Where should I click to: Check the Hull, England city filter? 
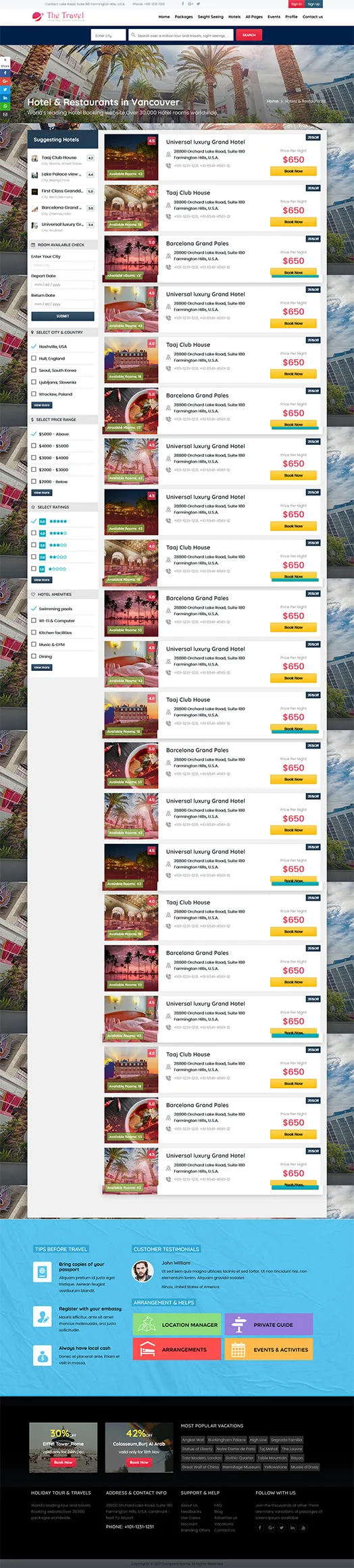pos(34,358)
